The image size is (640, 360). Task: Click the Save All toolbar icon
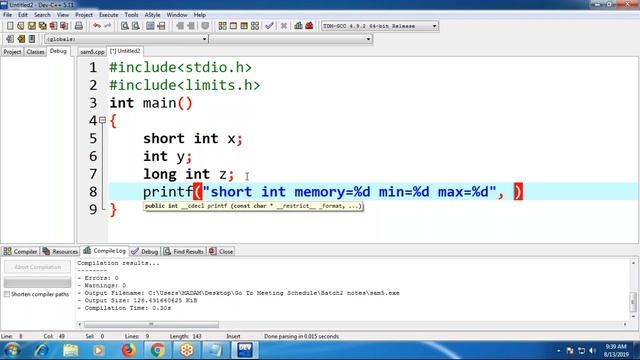point(42,26)
